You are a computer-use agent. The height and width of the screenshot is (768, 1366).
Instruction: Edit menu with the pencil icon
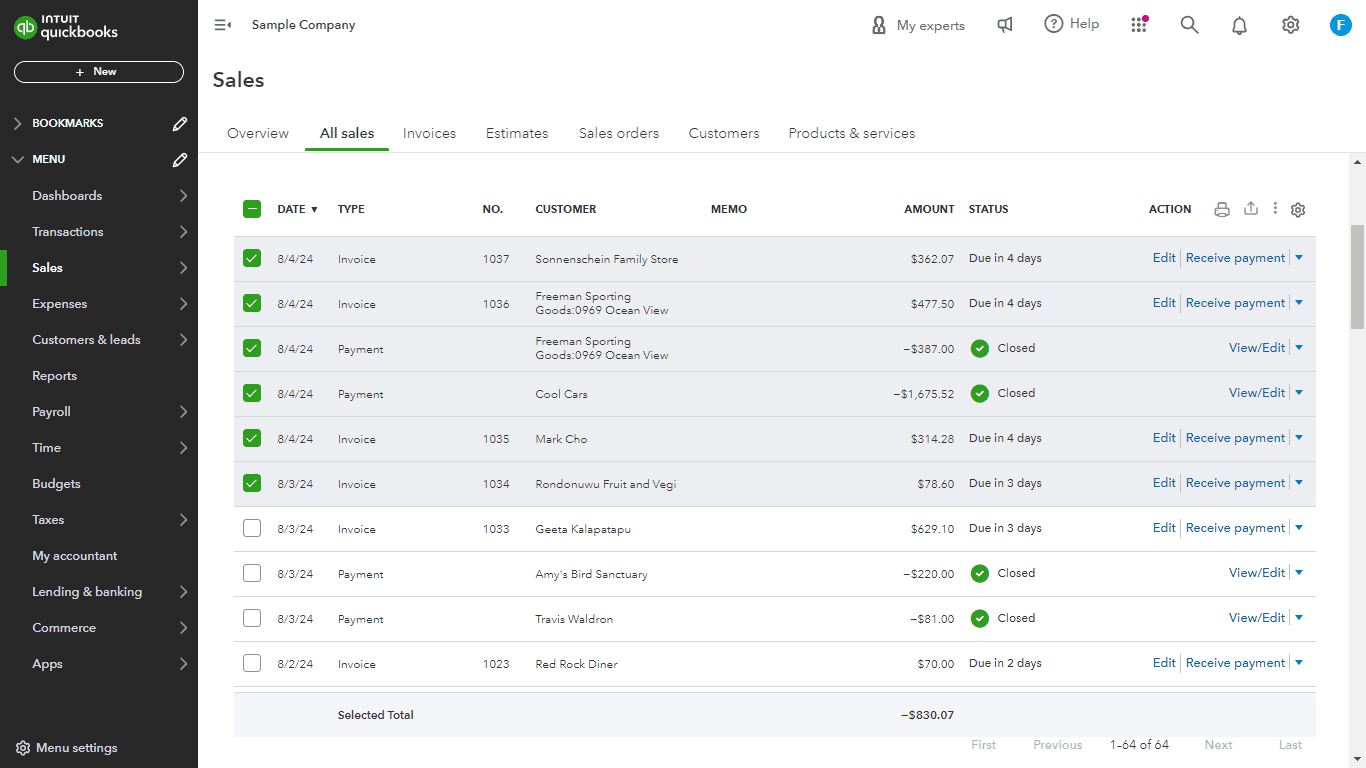pyautogui.click(x=180, y=160)
